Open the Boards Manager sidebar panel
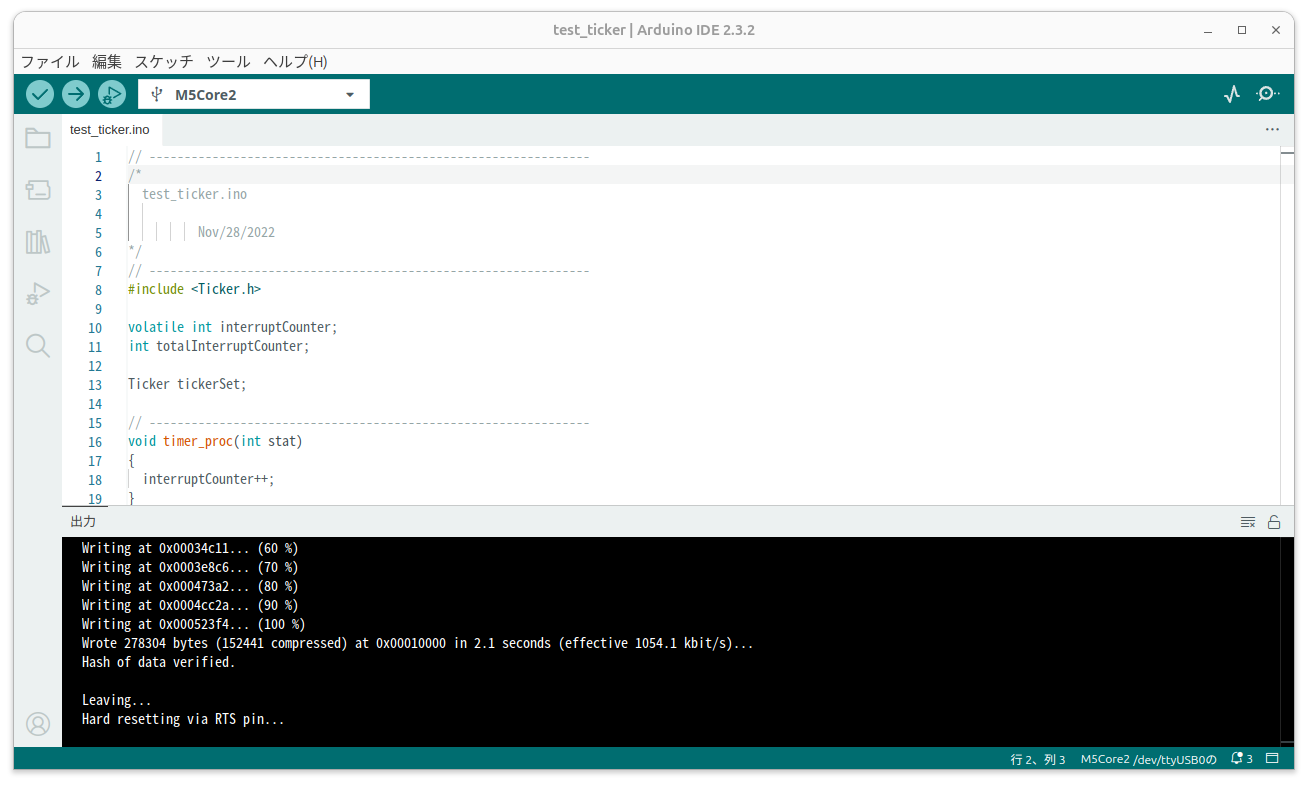 point(37,190)
